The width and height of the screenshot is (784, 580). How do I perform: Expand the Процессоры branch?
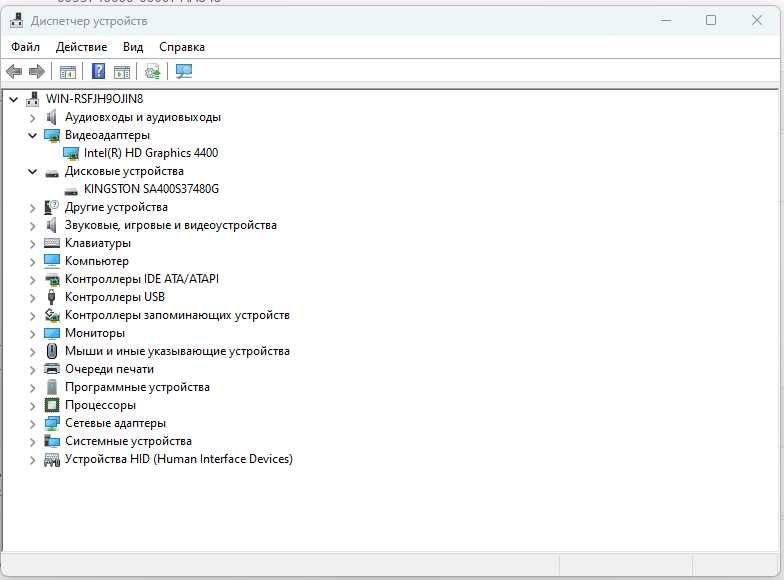(x=32, y=406)
